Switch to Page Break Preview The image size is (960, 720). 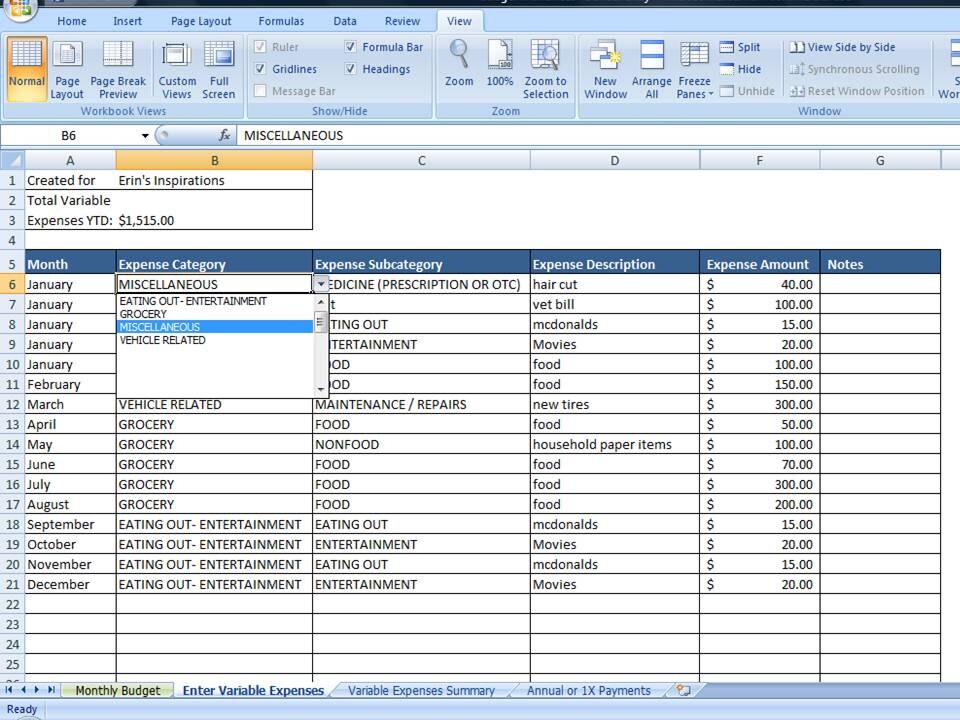click(118, 69)
